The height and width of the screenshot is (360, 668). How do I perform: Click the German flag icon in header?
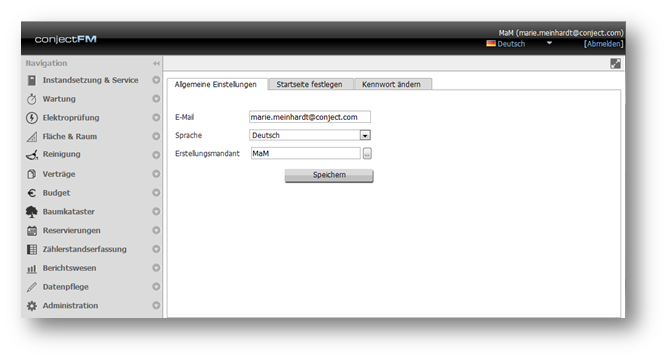pyautogui.click(x=491, y=43)
